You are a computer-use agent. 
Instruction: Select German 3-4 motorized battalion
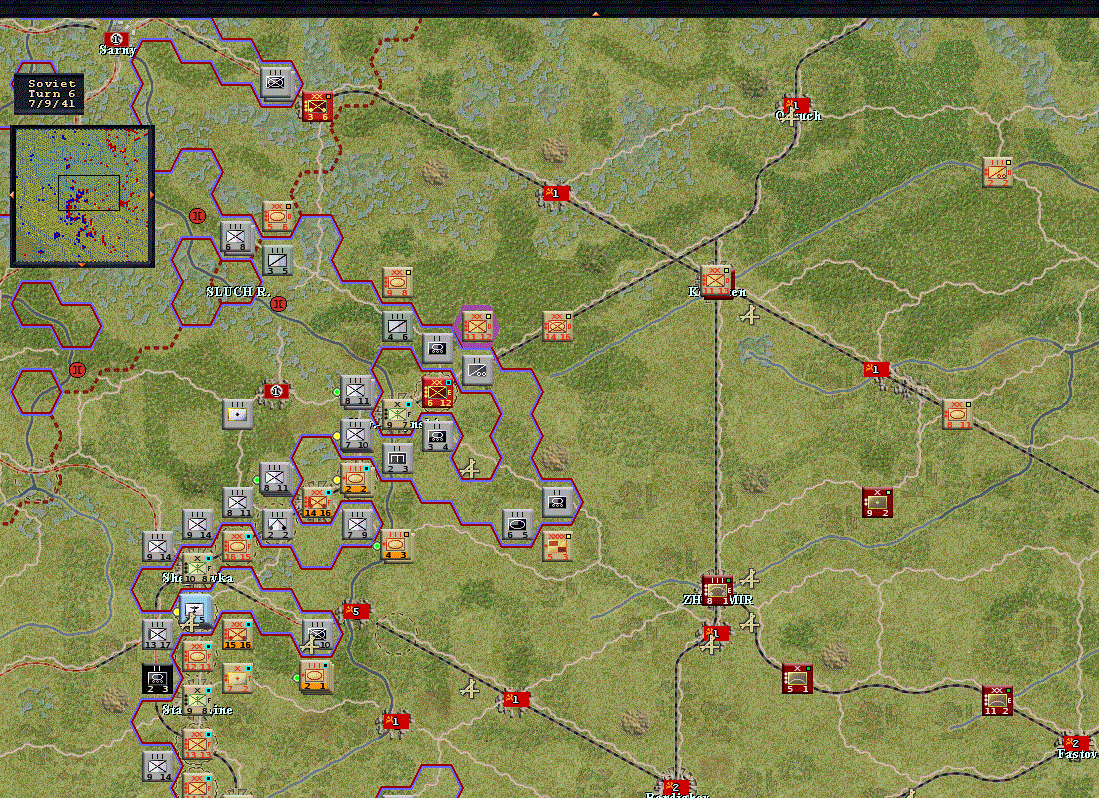[x=437, y=436]
